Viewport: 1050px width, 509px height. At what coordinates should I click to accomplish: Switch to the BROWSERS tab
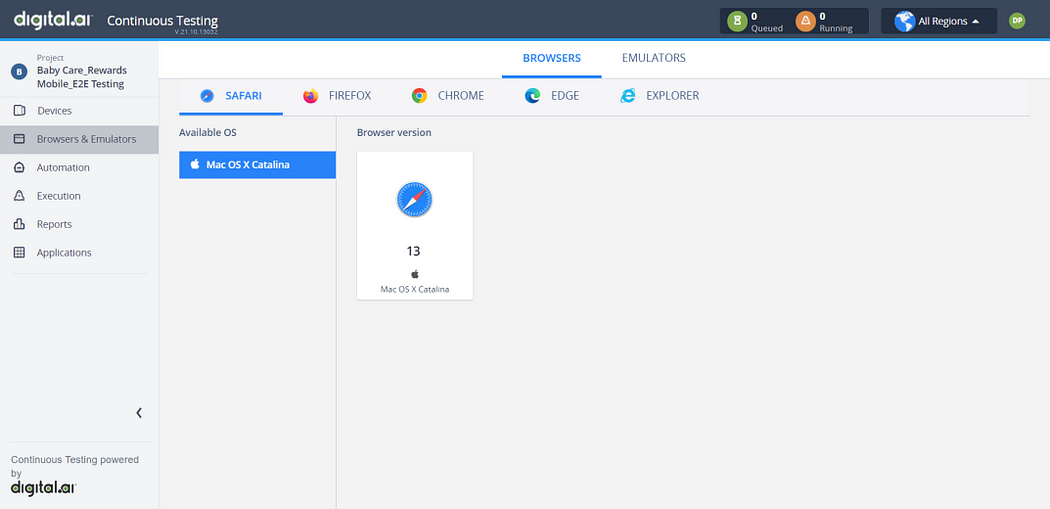(x=552, y=58)
